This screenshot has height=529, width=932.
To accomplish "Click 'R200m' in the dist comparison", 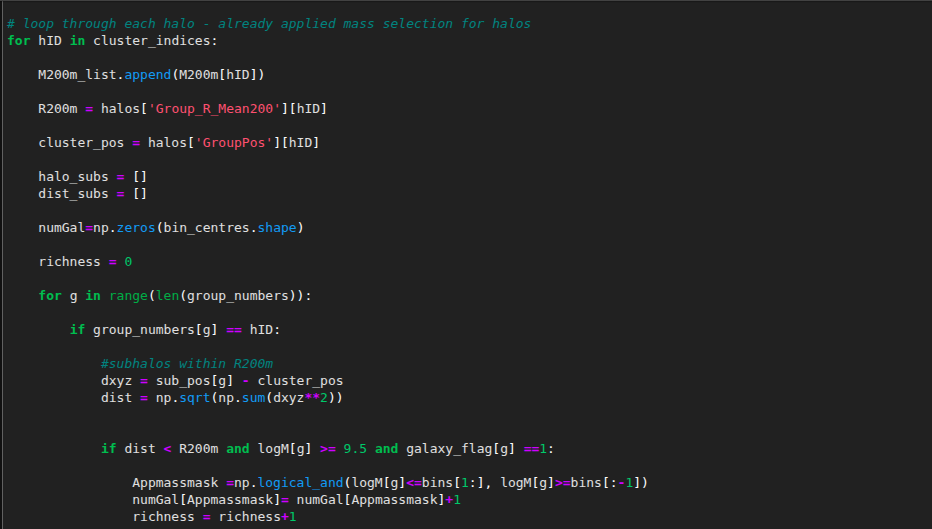I will [x=199, y=449].
